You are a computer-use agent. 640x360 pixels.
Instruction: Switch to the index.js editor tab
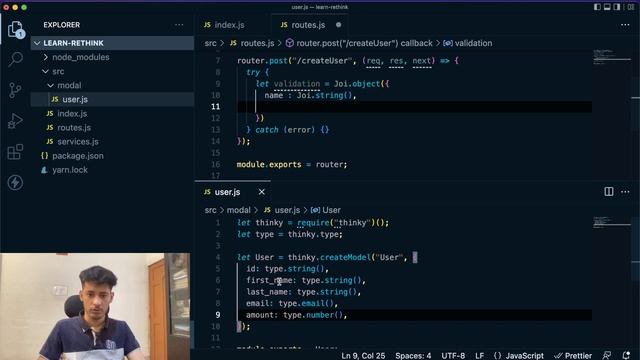[x=233, y=25]
